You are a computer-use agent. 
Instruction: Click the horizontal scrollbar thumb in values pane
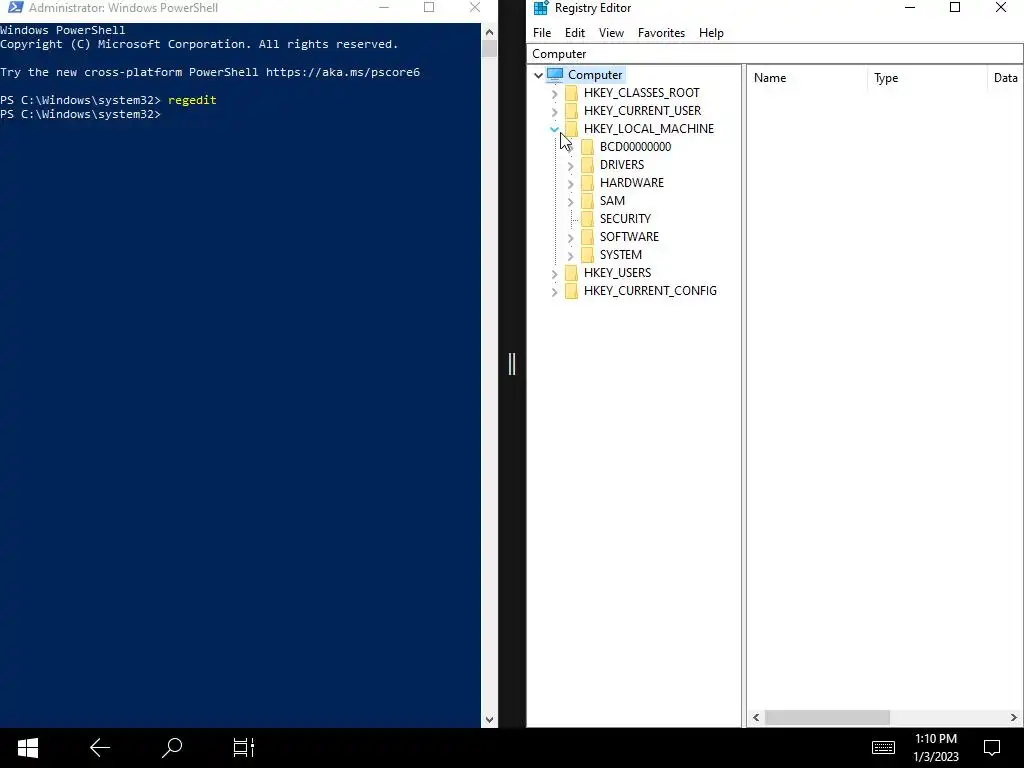827,717
